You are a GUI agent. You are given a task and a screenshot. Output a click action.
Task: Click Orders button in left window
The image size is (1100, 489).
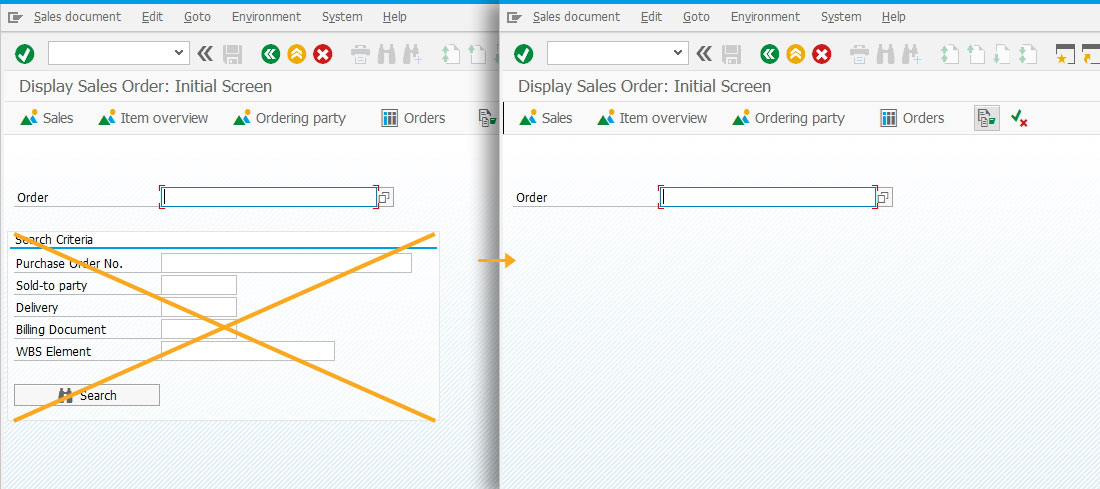[x=413, y=119]
